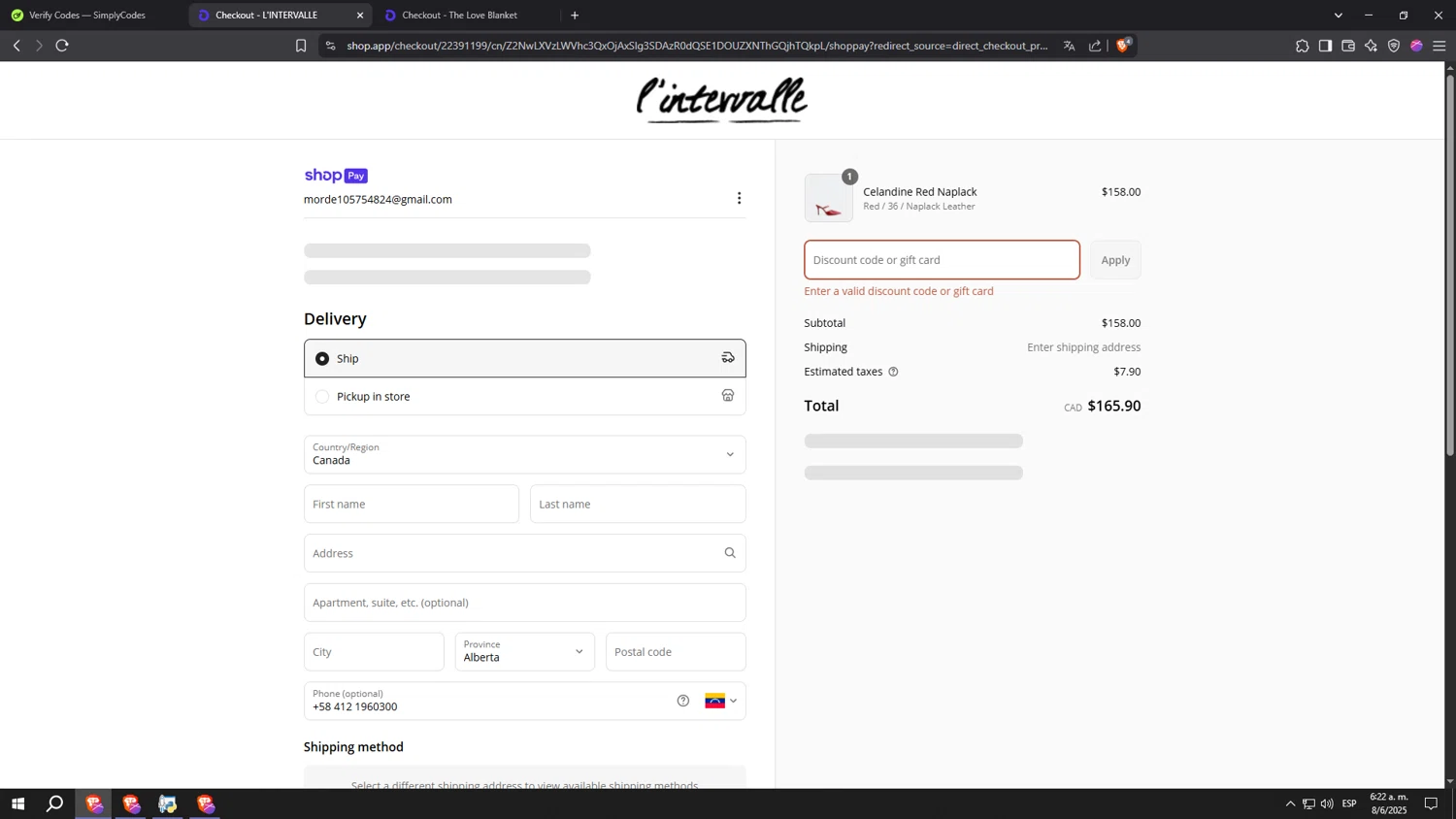Click the Postal code field
This screenshot has width=1456, height=819.
click(676, 652)
